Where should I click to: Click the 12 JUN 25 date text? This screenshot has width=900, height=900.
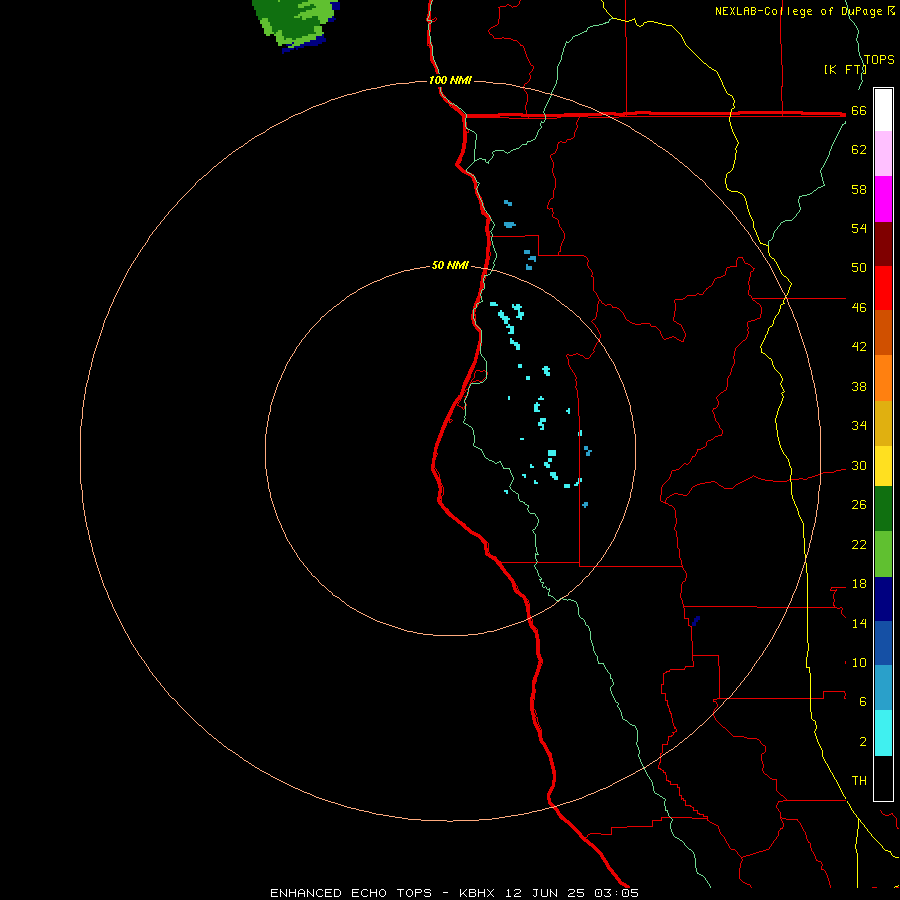545,893
